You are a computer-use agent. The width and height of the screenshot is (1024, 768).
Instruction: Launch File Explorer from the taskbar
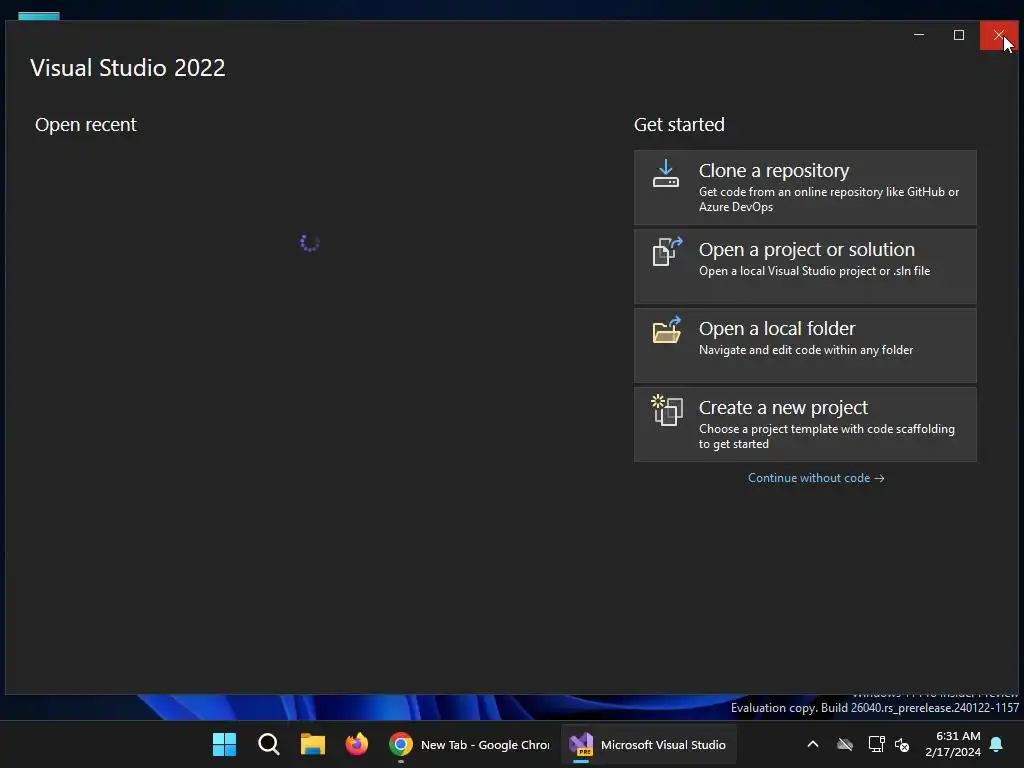313,744
